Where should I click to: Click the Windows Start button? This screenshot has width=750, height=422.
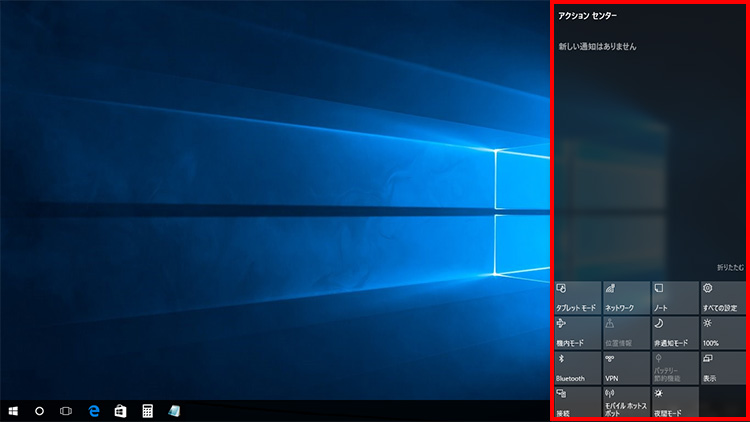pyautogui.click(x=14, y=410)
